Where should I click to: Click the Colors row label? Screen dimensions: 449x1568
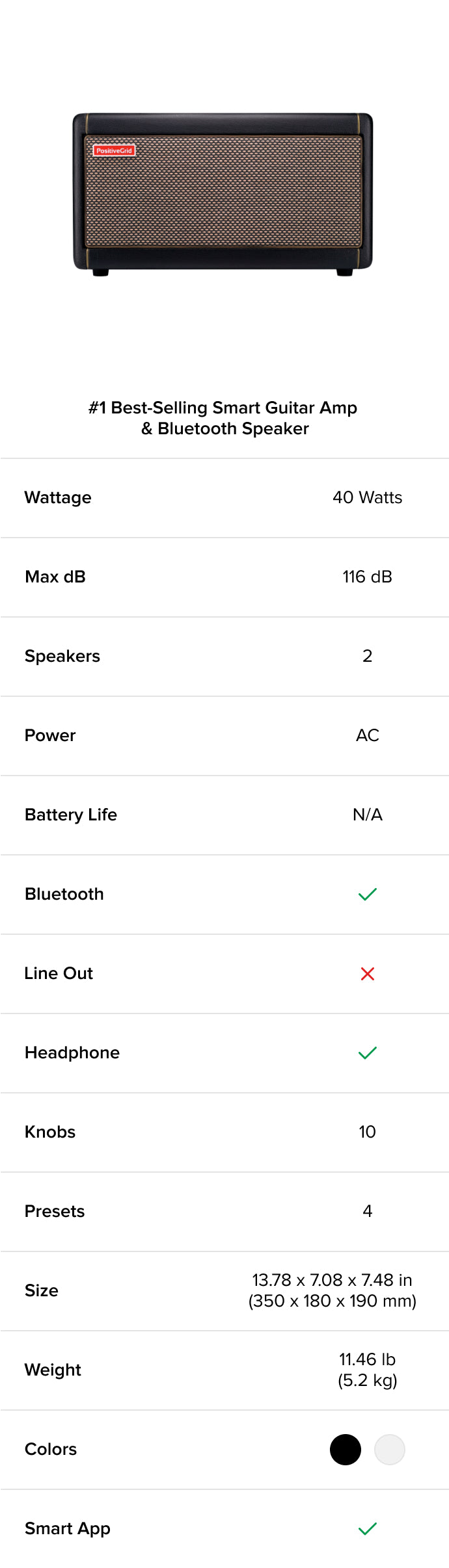pyautogui.click(x=51, y=1449)
